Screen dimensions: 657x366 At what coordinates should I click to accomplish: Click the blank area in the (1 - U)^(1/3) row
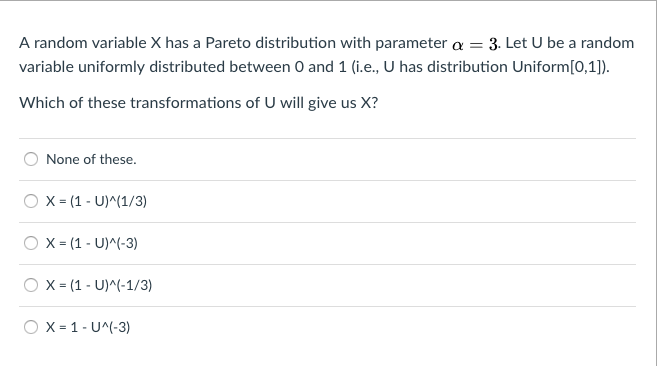tap(392, 201)
